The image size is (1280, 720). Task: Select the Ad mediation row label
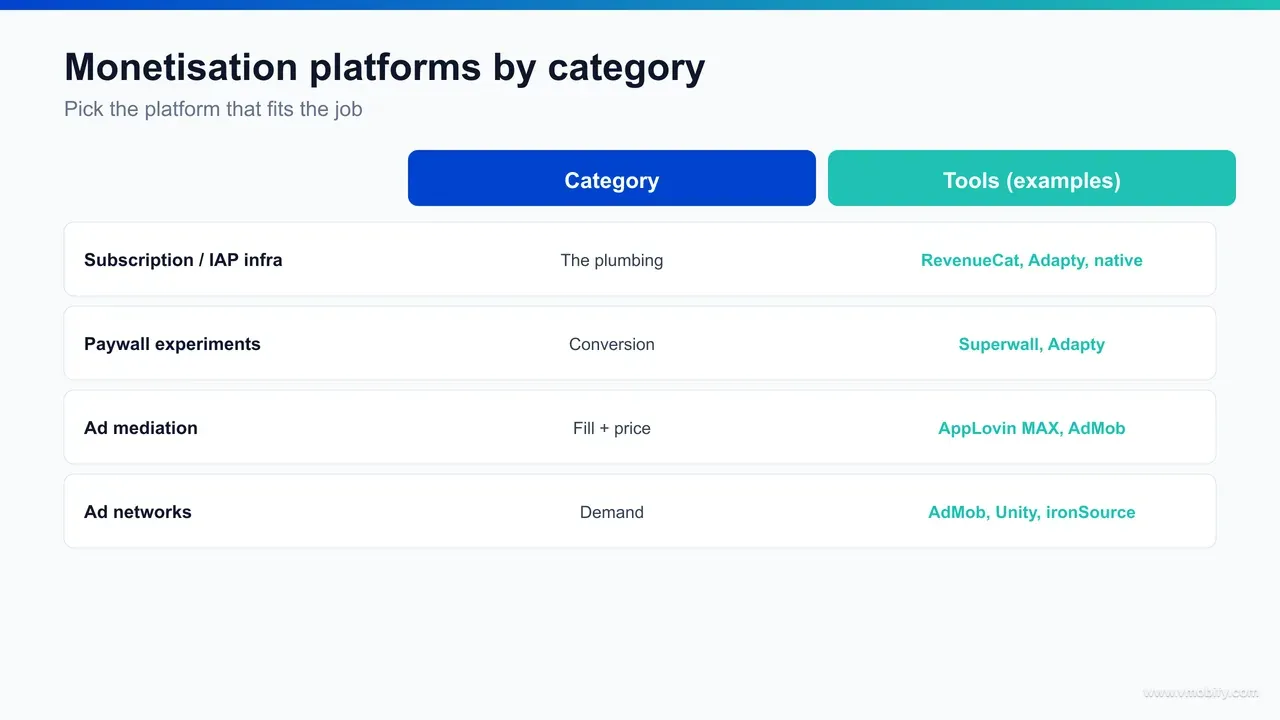[x=141, y=428]
